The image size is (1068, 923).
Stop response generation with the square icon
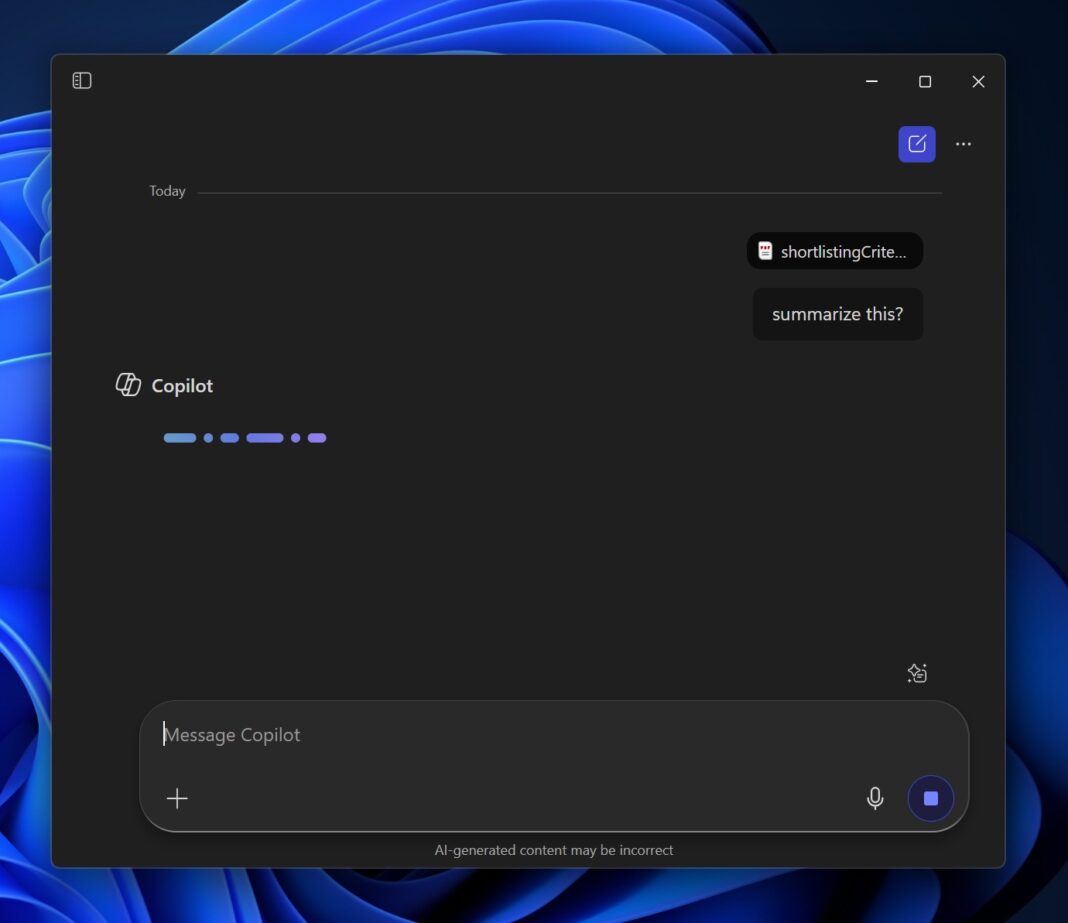coord(930,798)
